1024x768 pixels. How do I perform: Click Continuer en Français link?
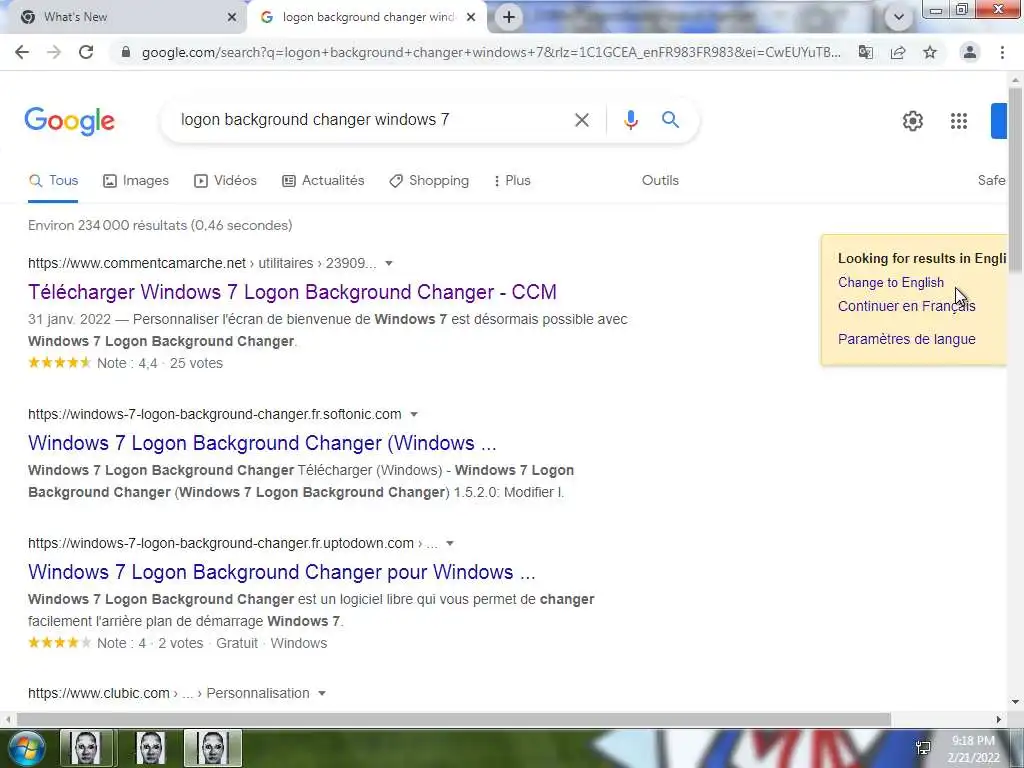(906, 306)
